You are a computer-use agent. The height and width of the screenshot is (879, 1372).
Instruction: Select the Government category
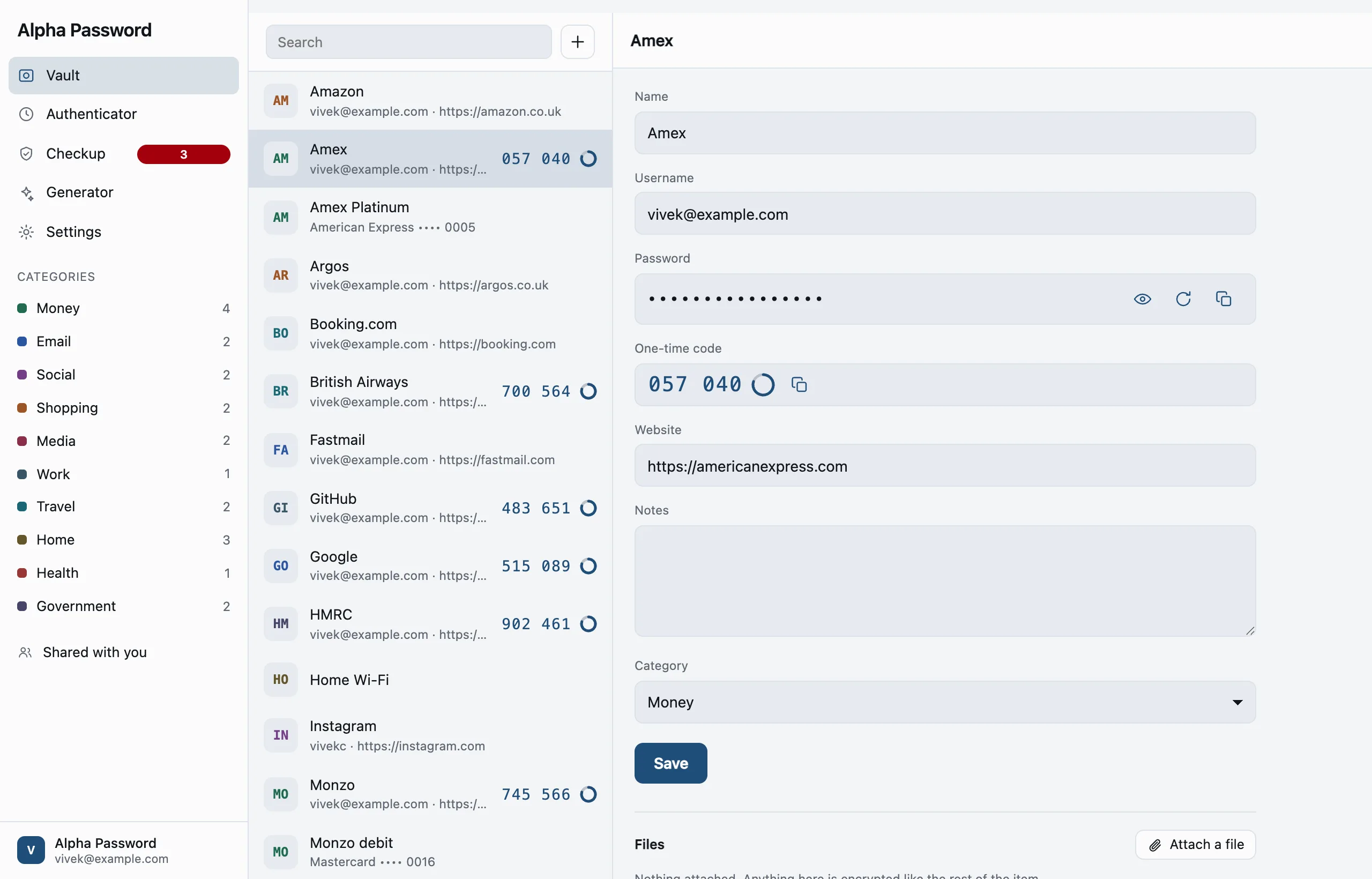click(x=123, y=606)
